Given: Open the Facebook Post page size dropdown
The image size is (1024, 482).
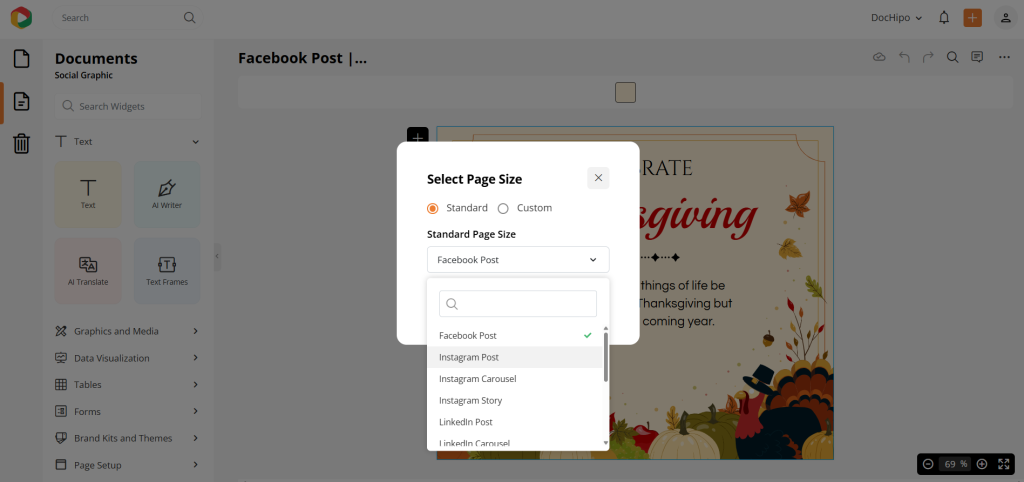Looking at the screenshot, I should (517, 260).
